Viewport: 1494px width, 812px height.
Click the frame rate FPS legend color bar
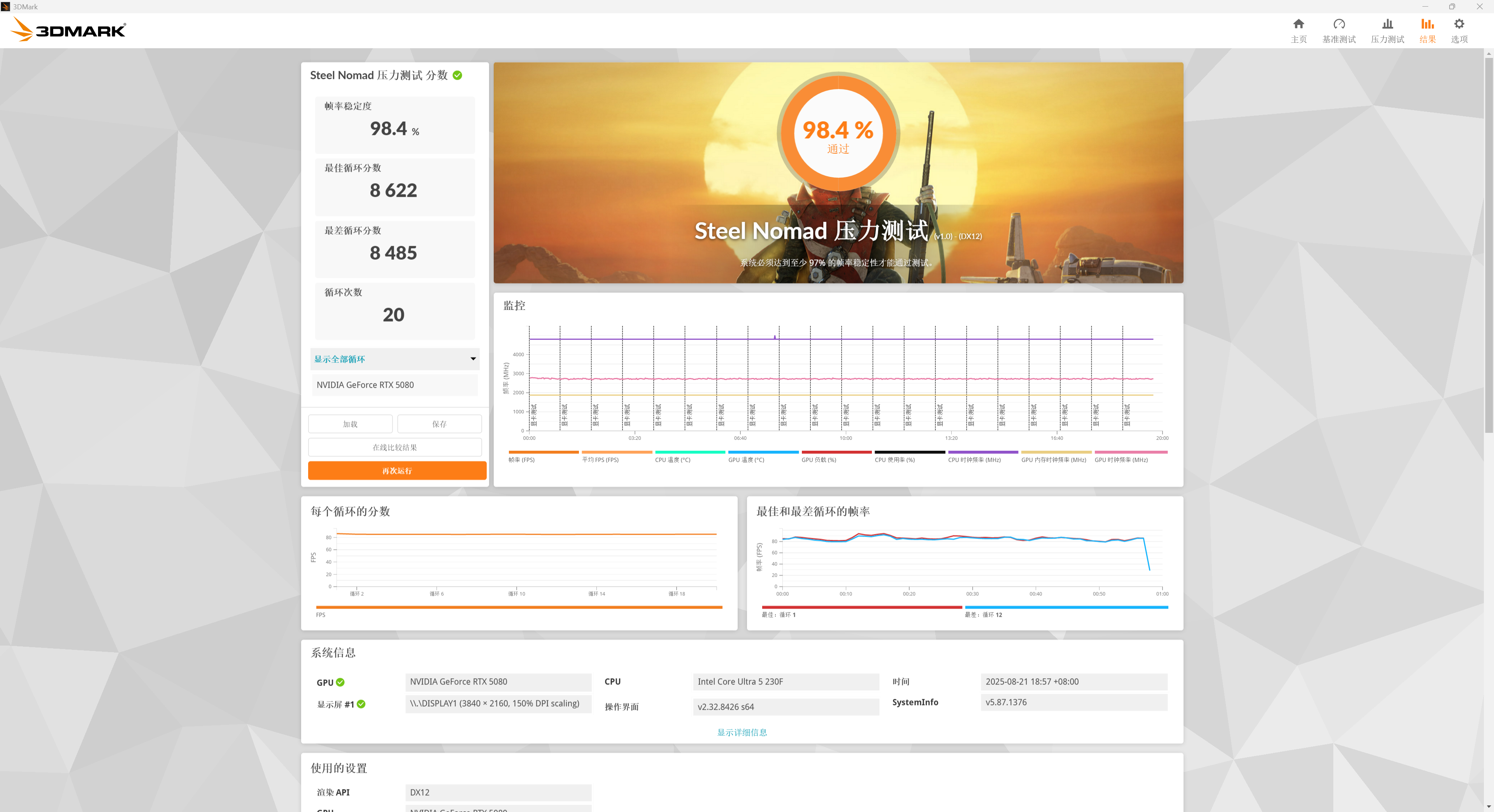pyautogui.click(x=543, y=451)
